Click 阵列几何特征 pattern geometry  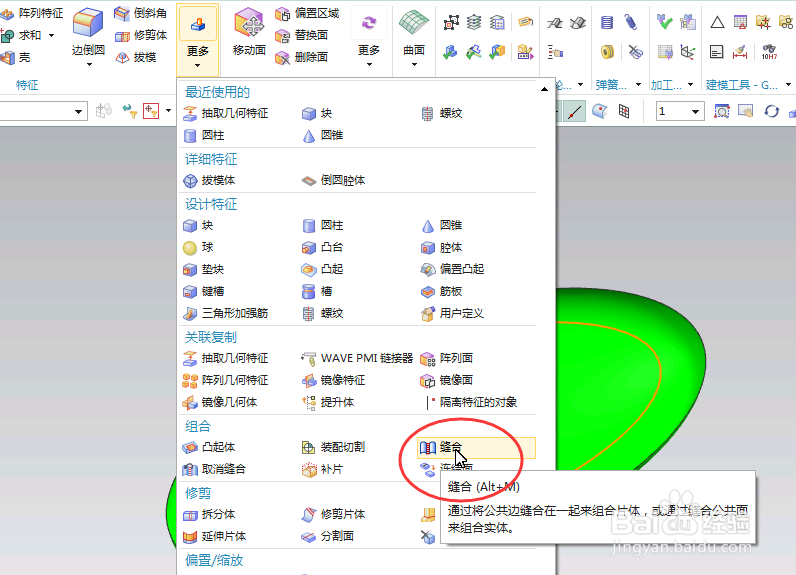click(225, 380)
